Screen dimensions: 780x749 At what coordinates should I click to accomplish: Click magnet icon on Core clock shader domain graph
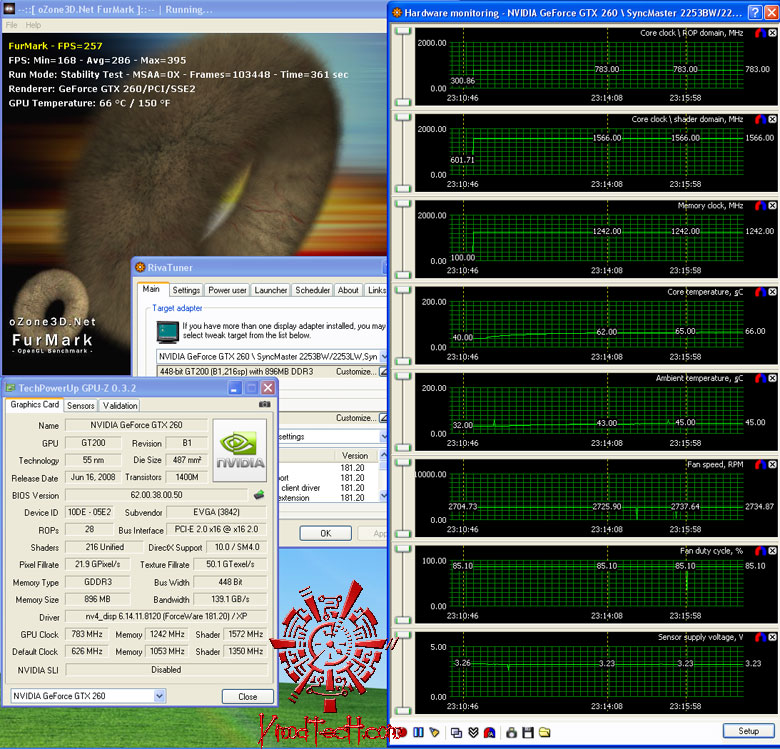[761, 119]
